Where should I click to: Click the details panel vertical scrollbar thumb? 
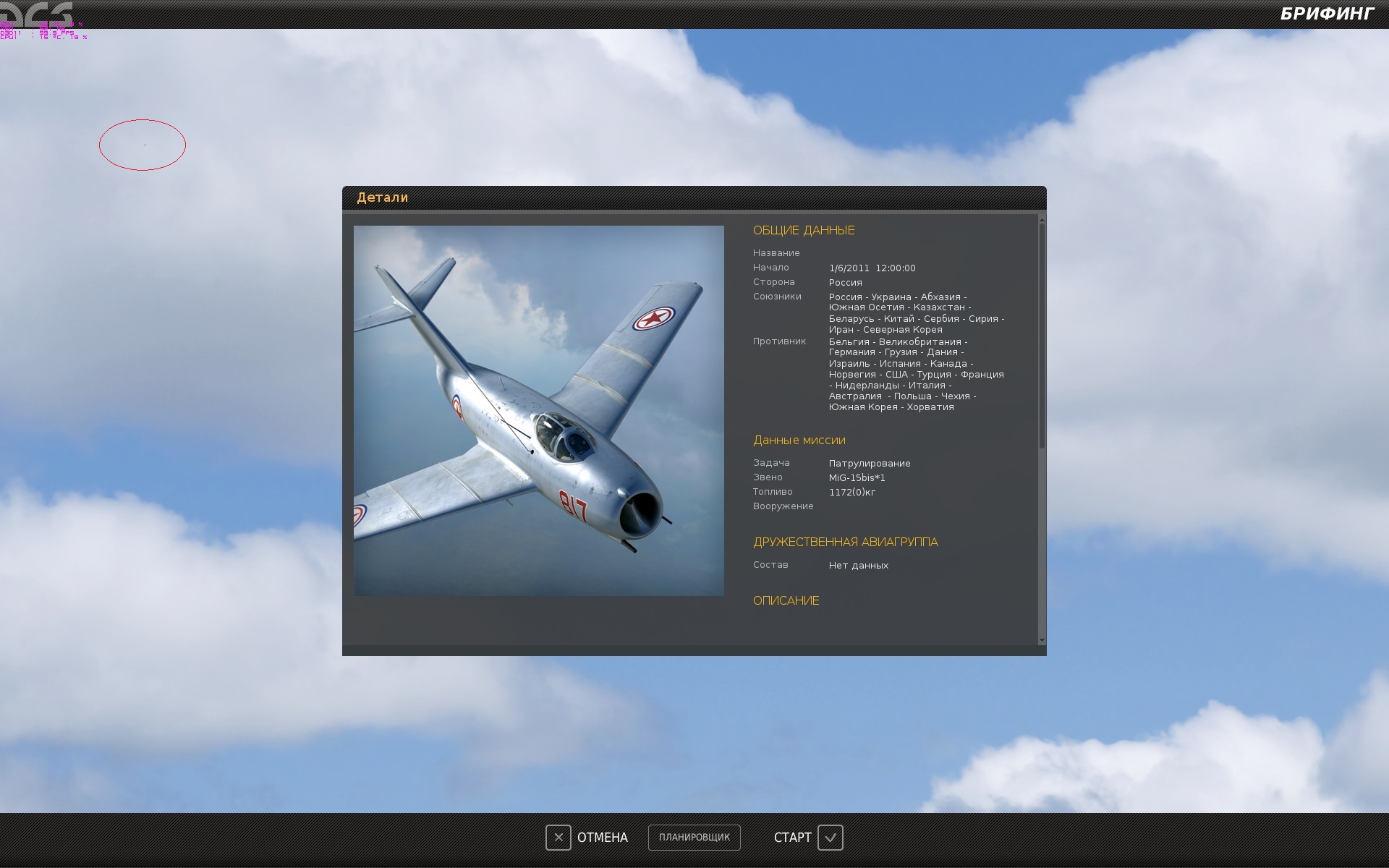click(1042, 336)
